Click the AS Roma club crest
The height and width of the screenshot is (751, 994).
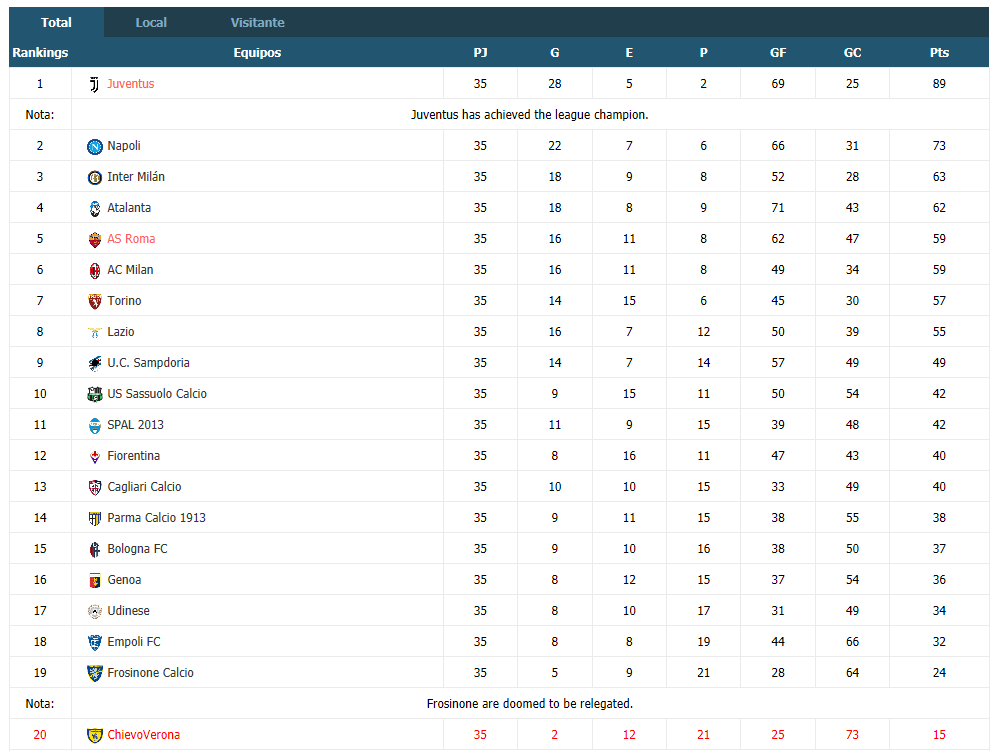click(94, 240)
